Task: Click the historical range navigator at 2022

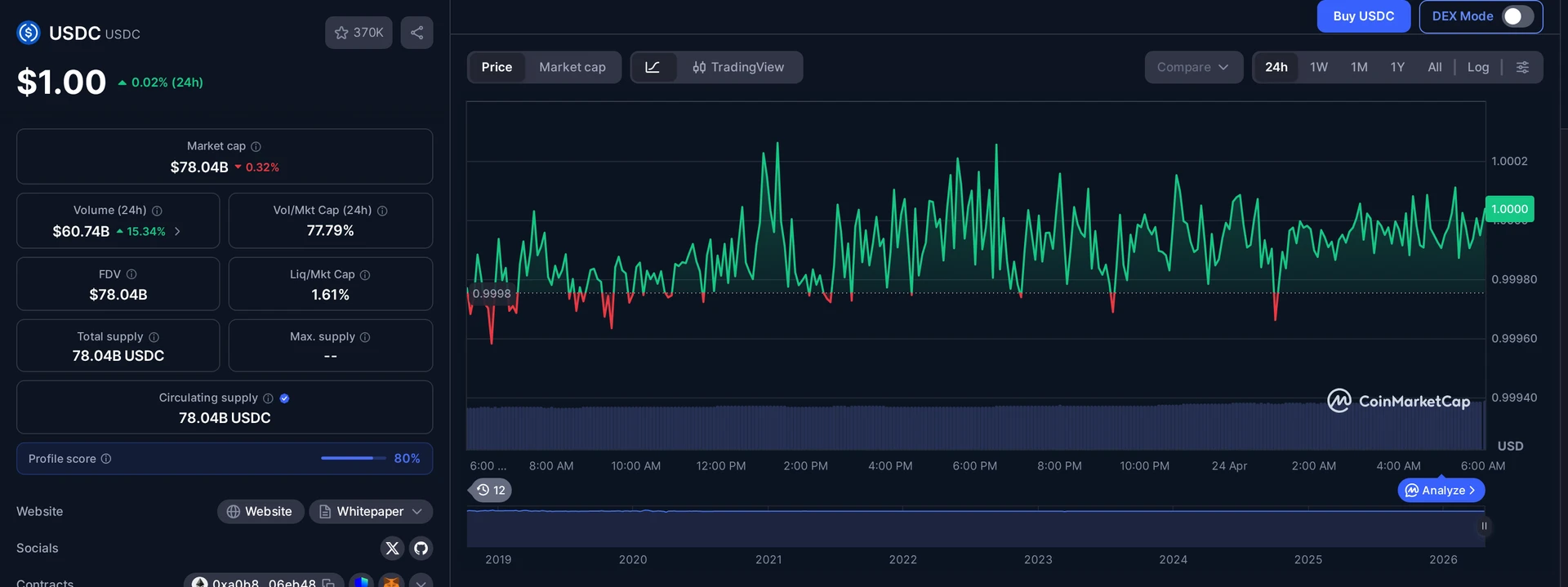Action: point(902,528)
